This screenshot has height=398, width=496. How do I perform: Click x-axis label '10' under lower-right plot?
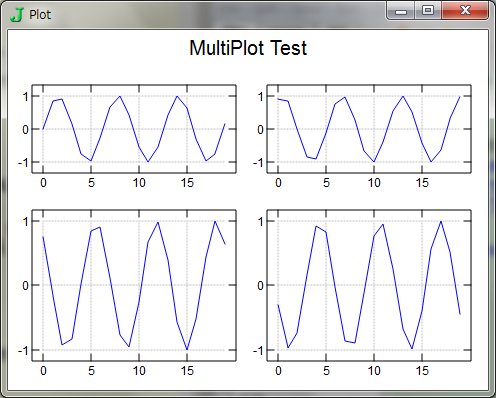point(374,371)
